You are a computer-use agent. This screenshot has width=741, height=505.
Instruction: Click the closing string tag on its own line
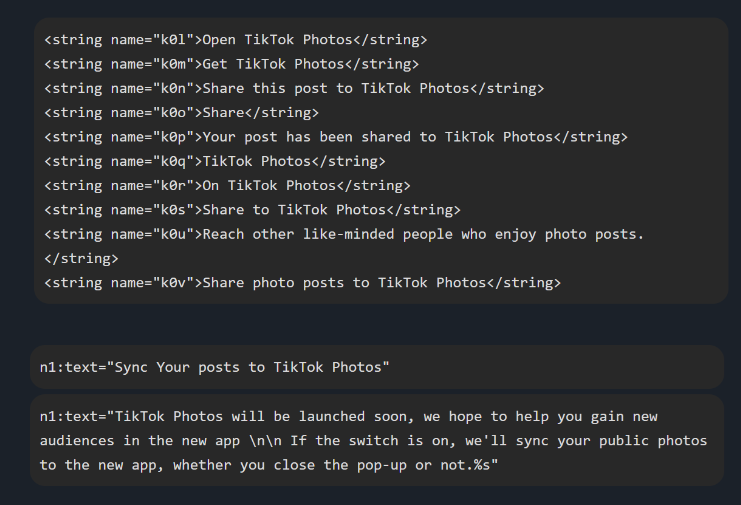81,258
